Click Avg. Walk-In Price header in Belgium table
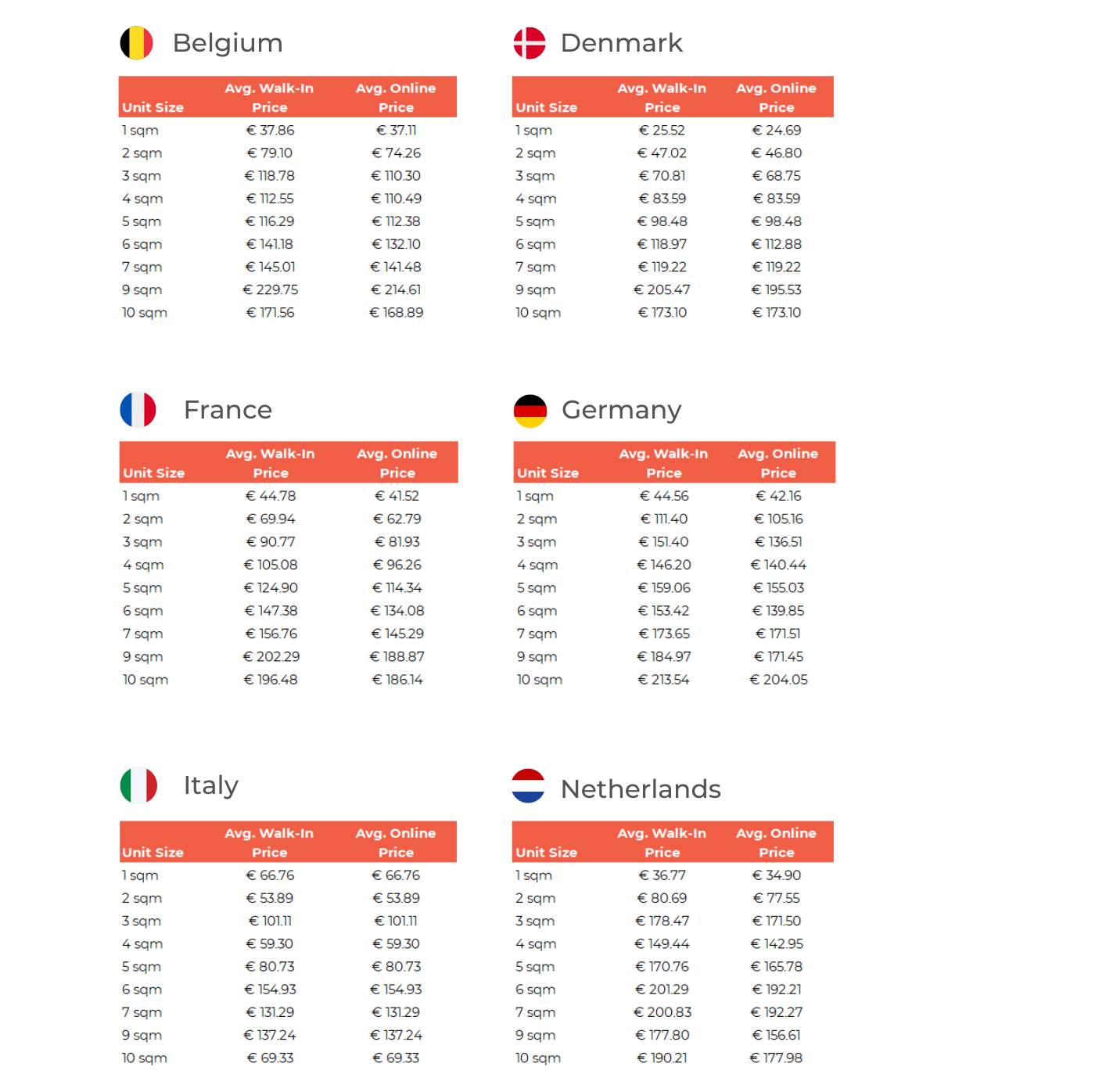 [269, 98]
